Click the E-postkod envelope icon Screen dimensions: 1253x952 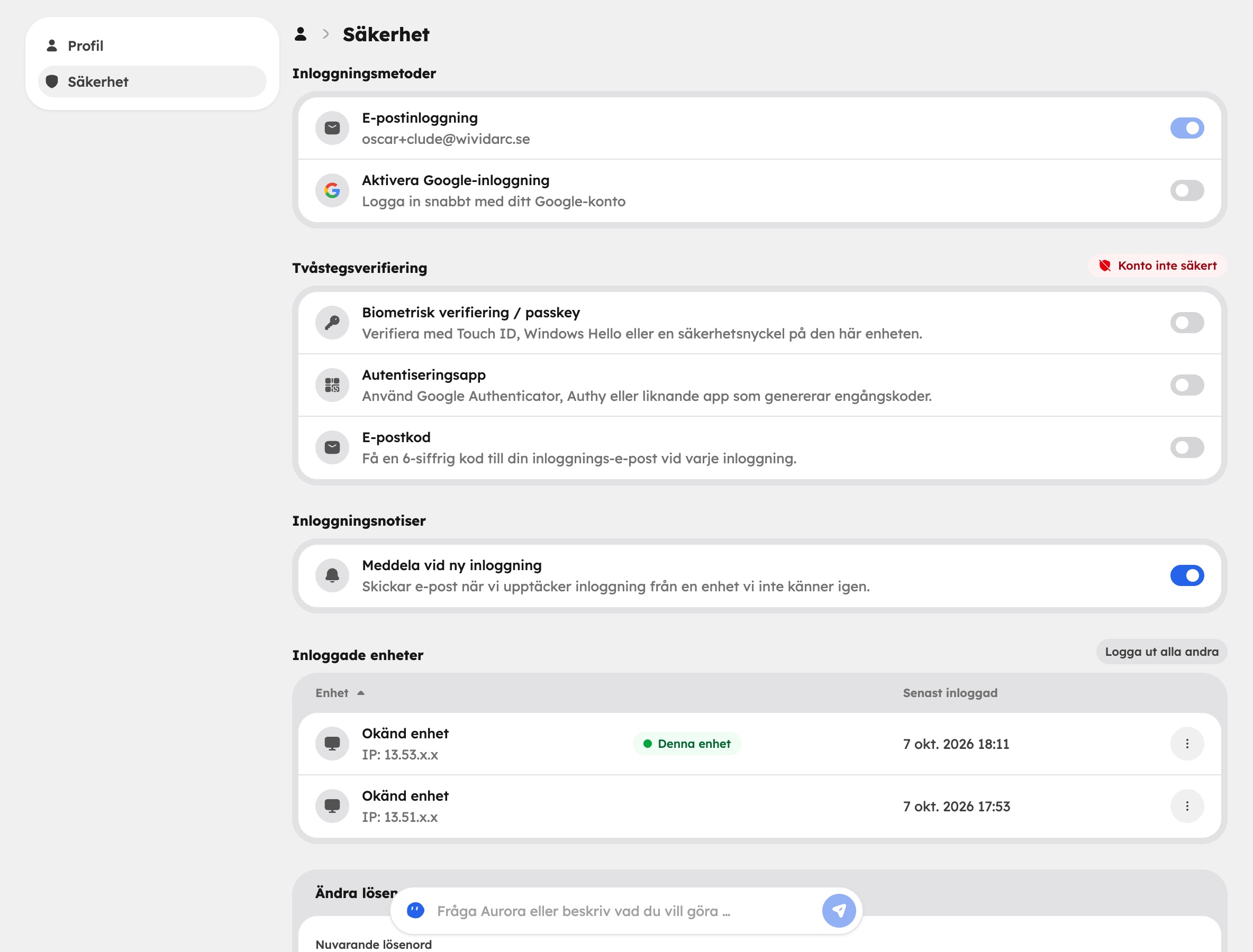click(332, 447)
